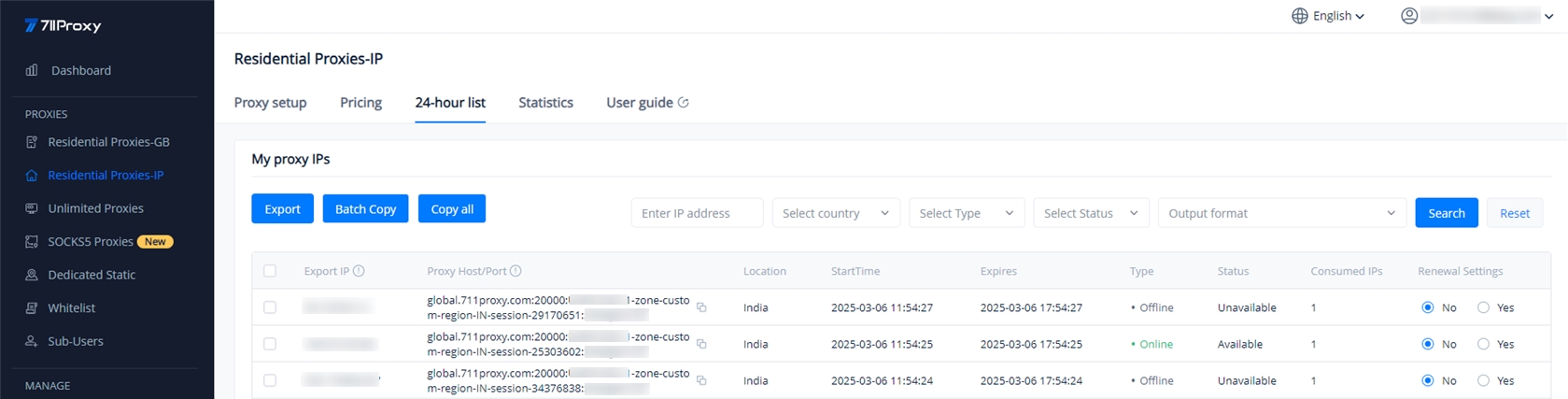Click the Sub-Users person icon

(32, 341)
